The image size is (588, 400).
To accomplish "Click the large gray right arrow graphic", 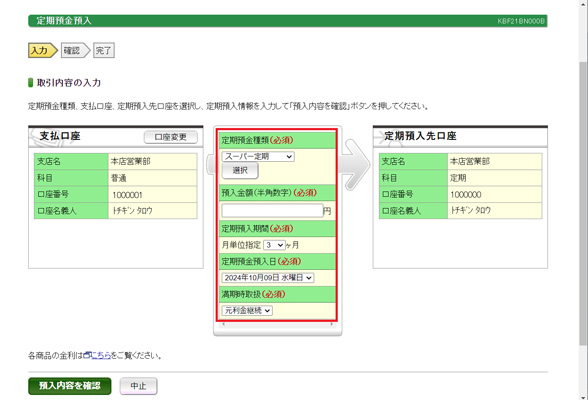I will click(x=355, y=164).
